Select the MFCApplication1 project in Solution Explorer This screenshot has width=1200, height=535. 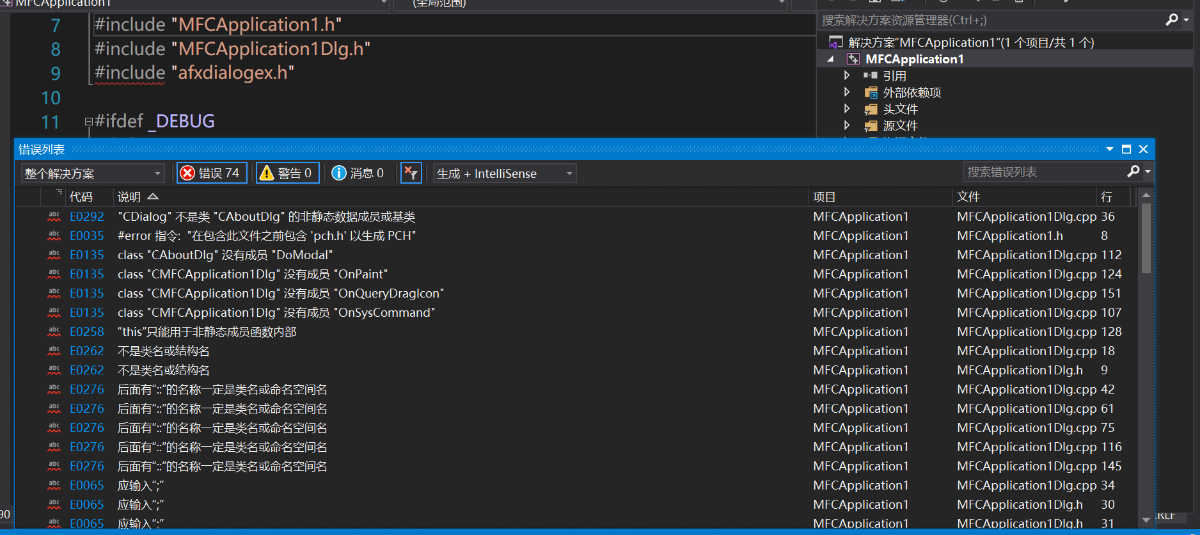914,59
